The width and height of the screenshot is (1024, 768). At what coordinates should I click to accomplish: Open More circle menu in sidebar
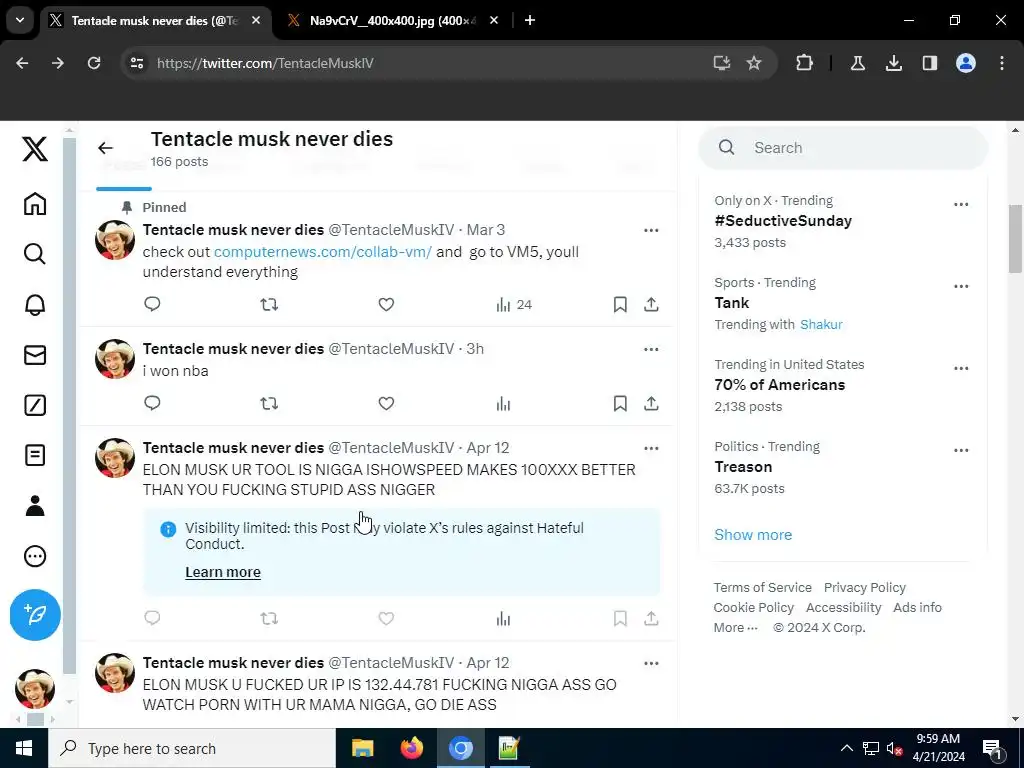tap(35, 556)
